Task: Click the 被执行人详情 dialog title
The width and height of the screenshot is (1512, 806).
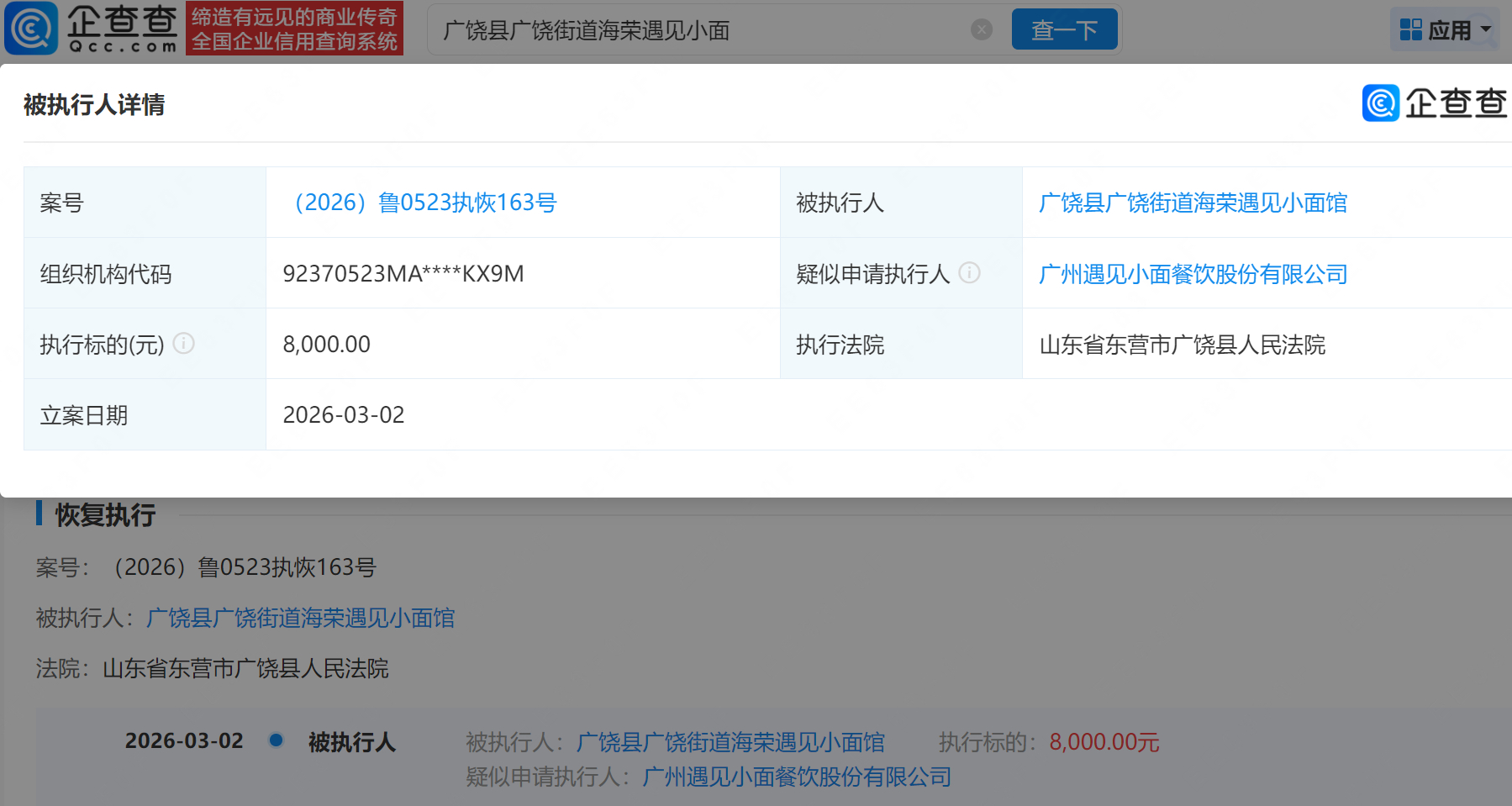Action: (94, 105)
